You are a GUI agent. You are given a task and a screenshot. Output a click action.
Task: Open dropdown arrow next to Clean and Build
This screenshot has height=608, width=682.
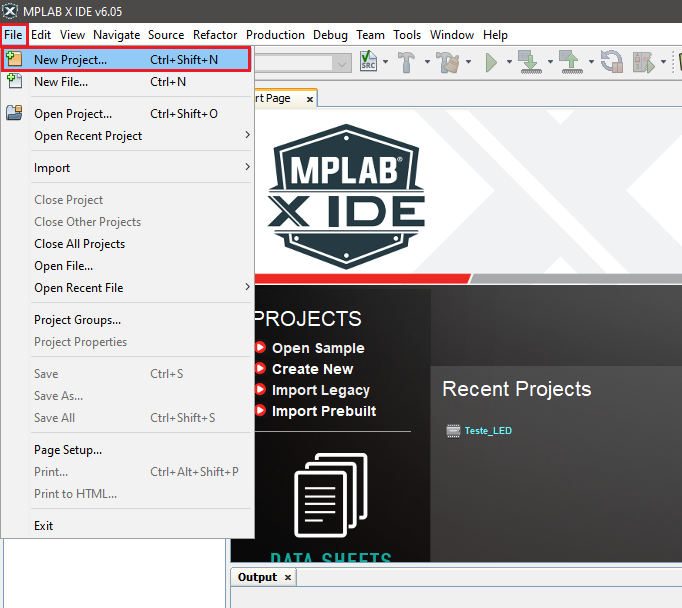(x=468, y=62)
